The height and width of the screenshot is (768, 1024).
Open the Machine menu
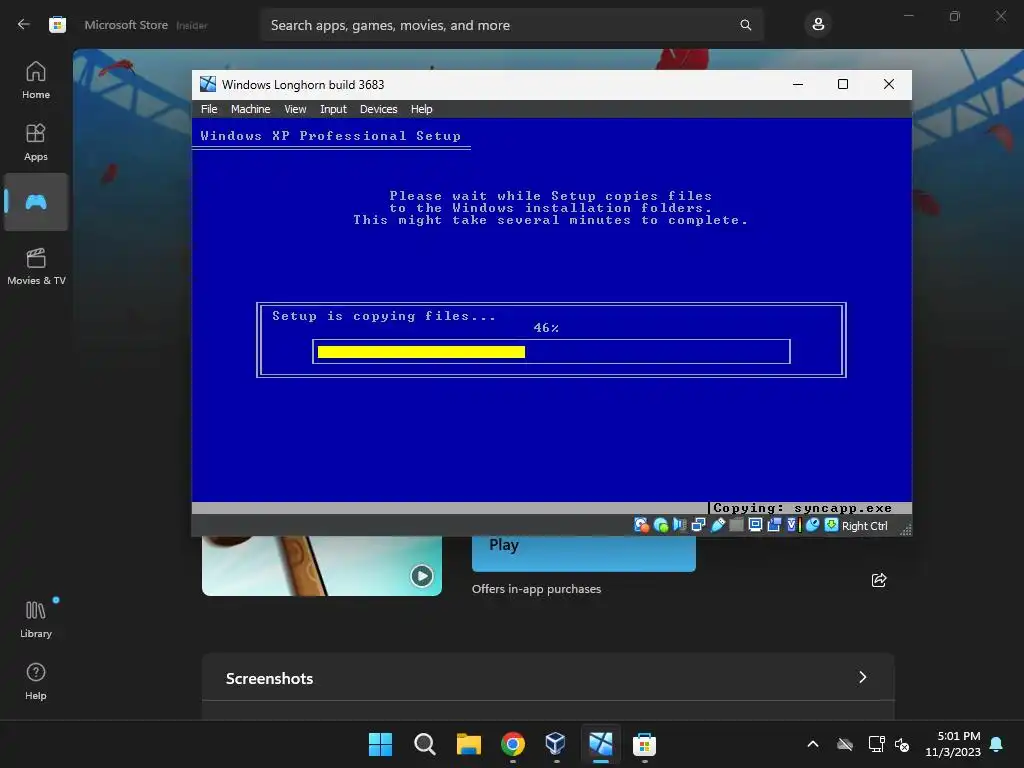click(250, 109)
